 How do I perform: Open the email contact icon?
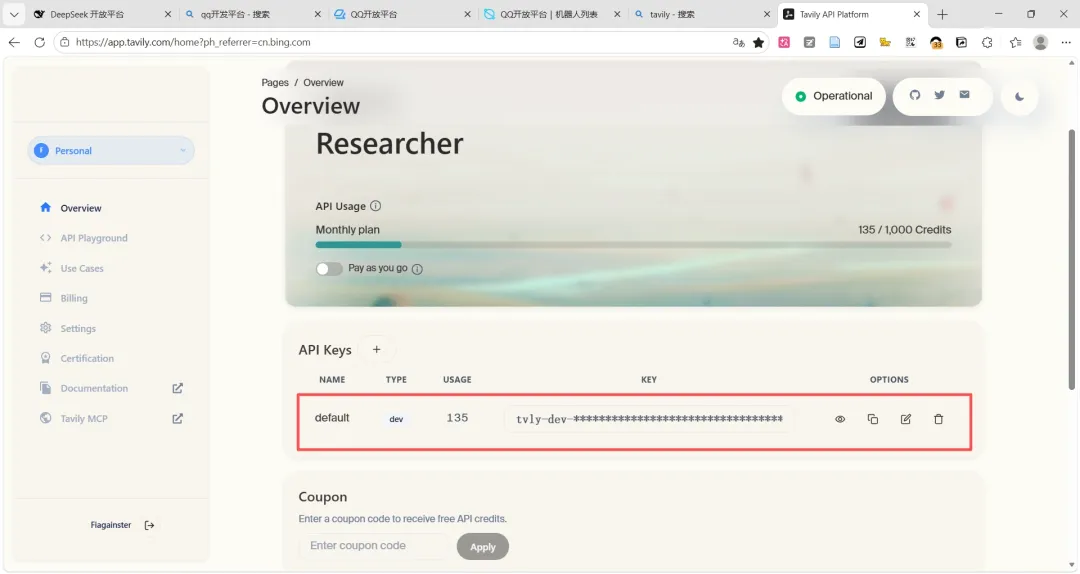point(964,95)
